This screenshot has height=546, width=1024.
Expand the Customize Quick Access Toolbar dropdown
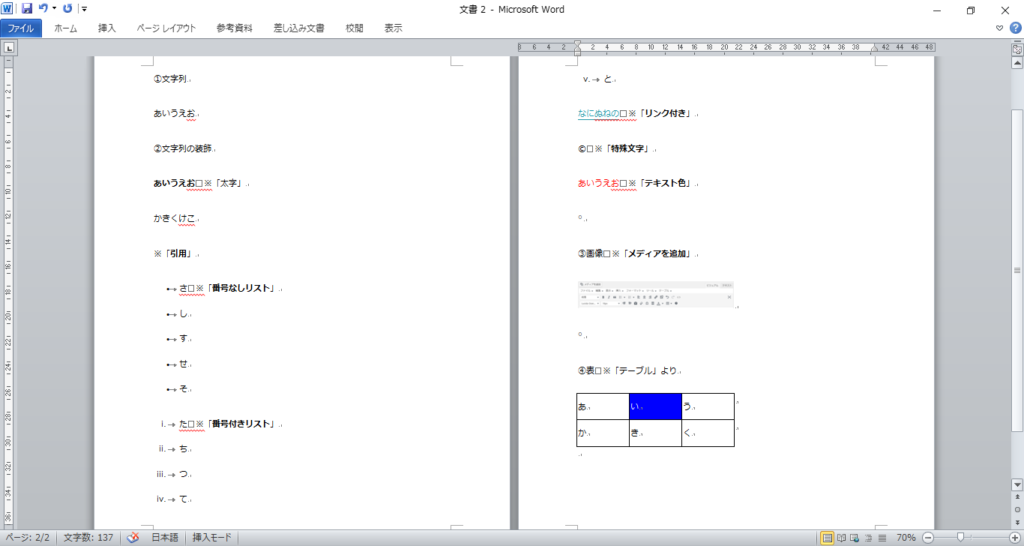click(84, 9)
